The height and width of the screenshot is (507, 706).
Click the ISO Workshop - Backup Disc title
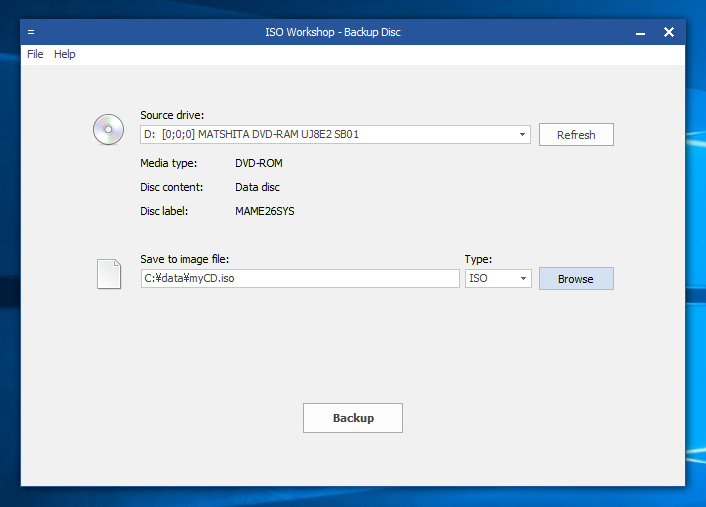[333, 32]
